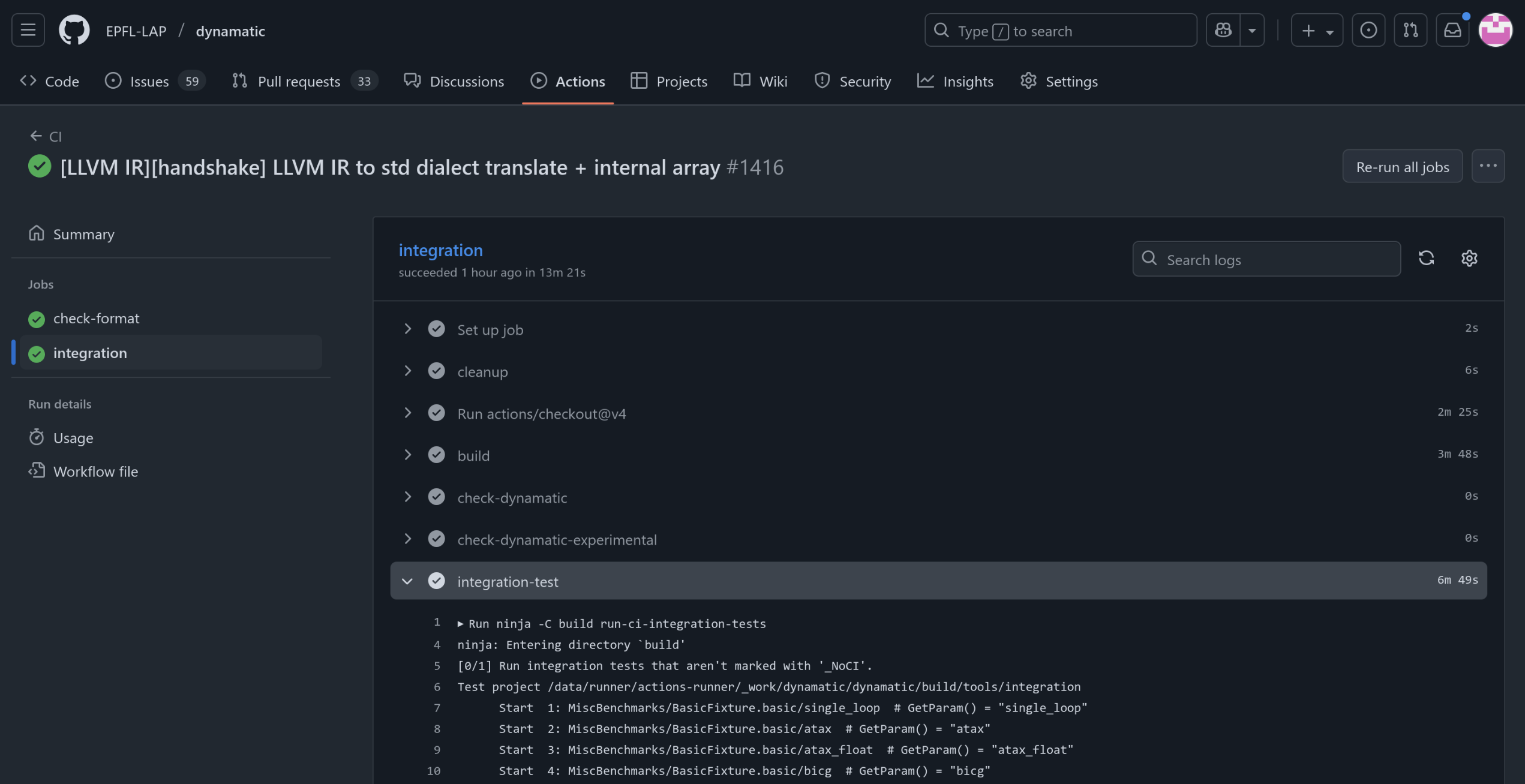Open the navigation hamburger menu
Viewport: 1525px width, 784px height.
click(x=28, y=30)
